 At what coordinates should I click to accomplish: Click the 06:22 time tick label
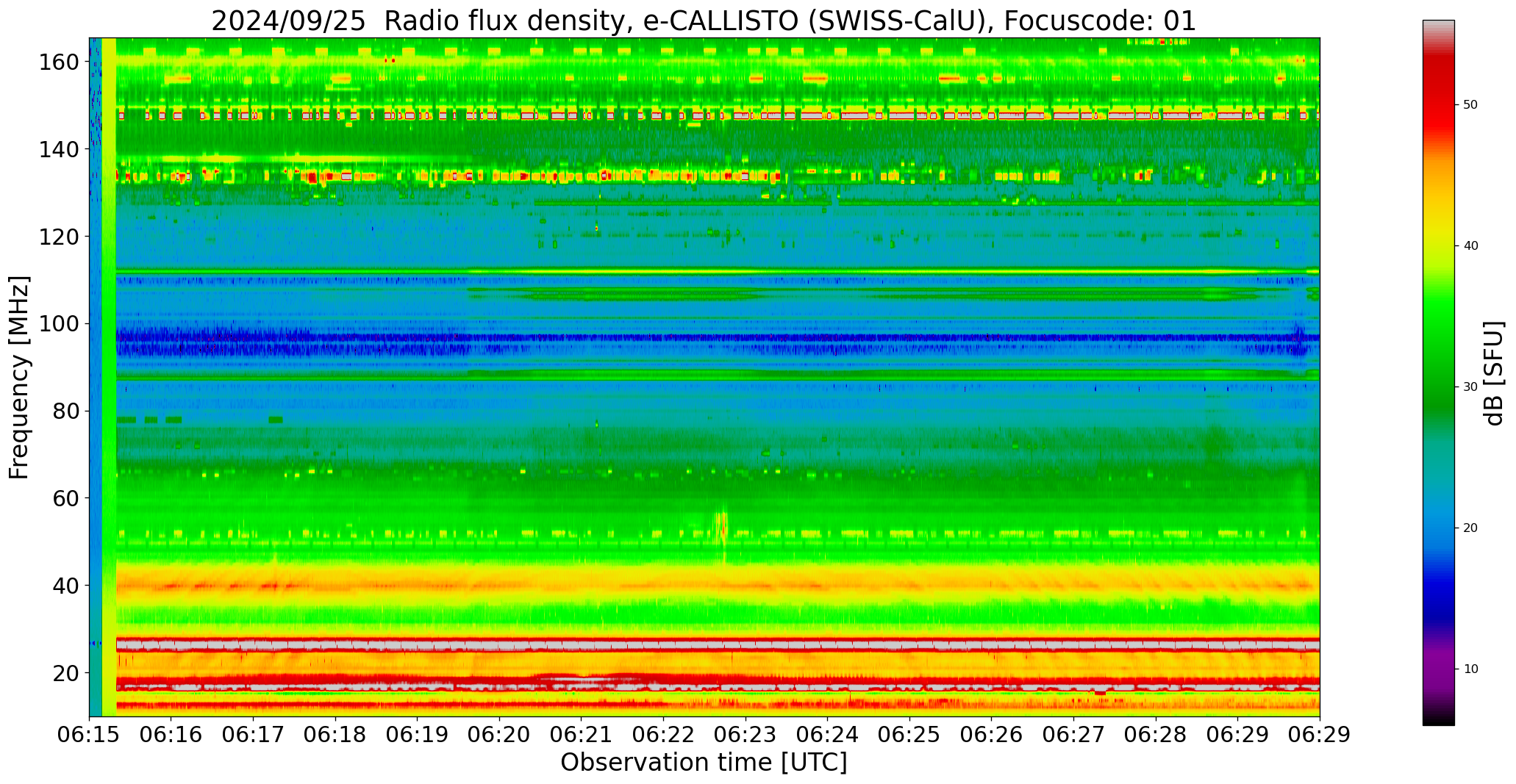click(663, 736)
